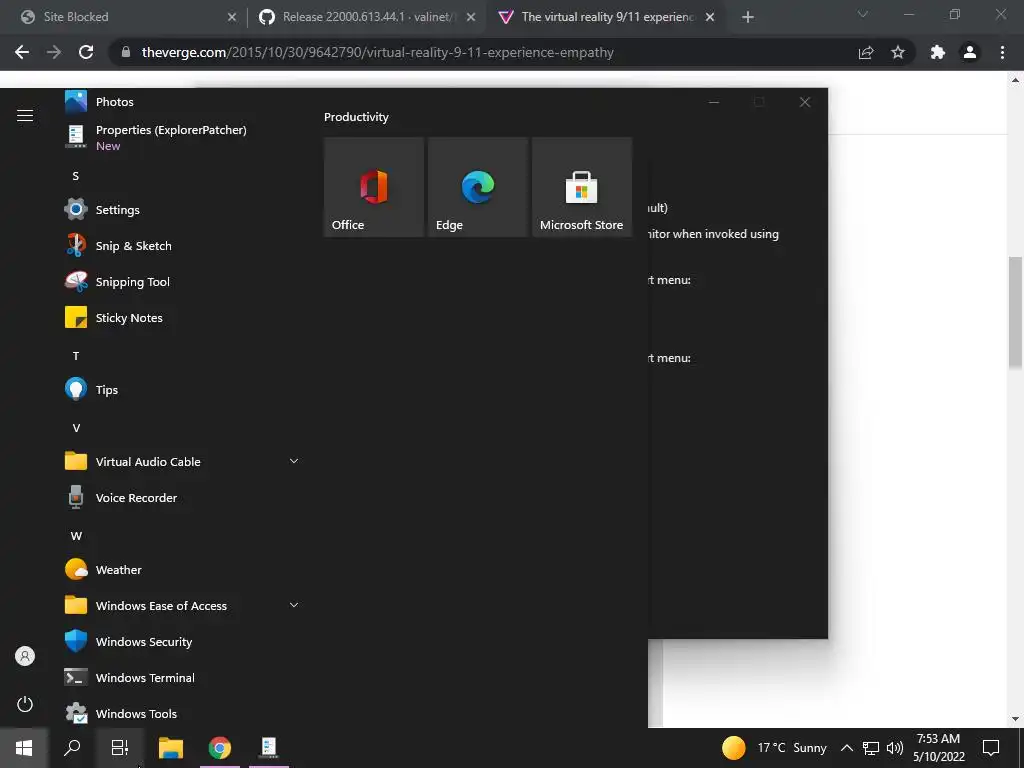The image size is (1024, 768).
Task: Close the Site Blocked tab
Action: (x=232, y=17)
